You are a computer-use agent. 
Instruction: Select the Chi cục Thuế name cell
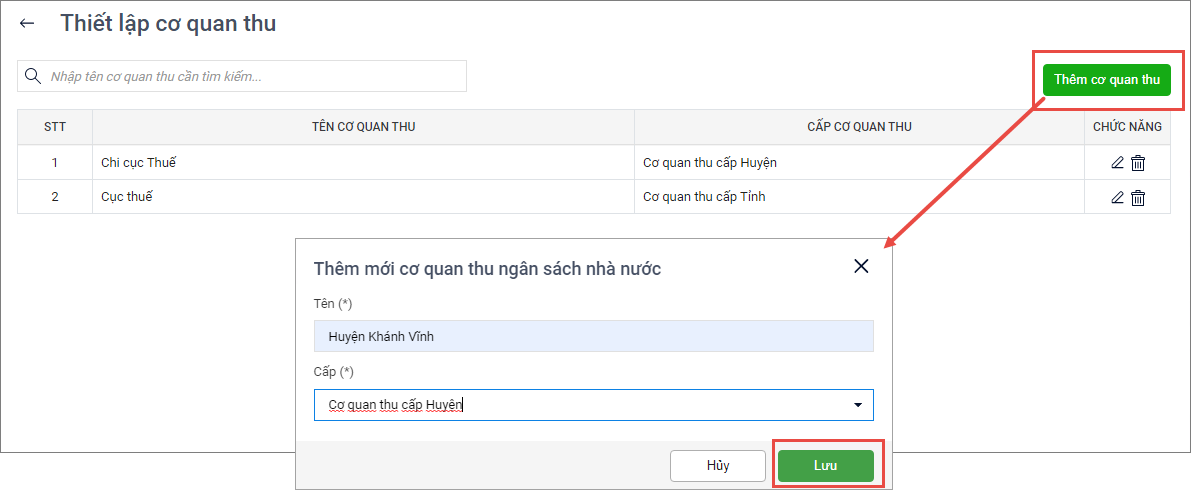[x=139, y=163]
